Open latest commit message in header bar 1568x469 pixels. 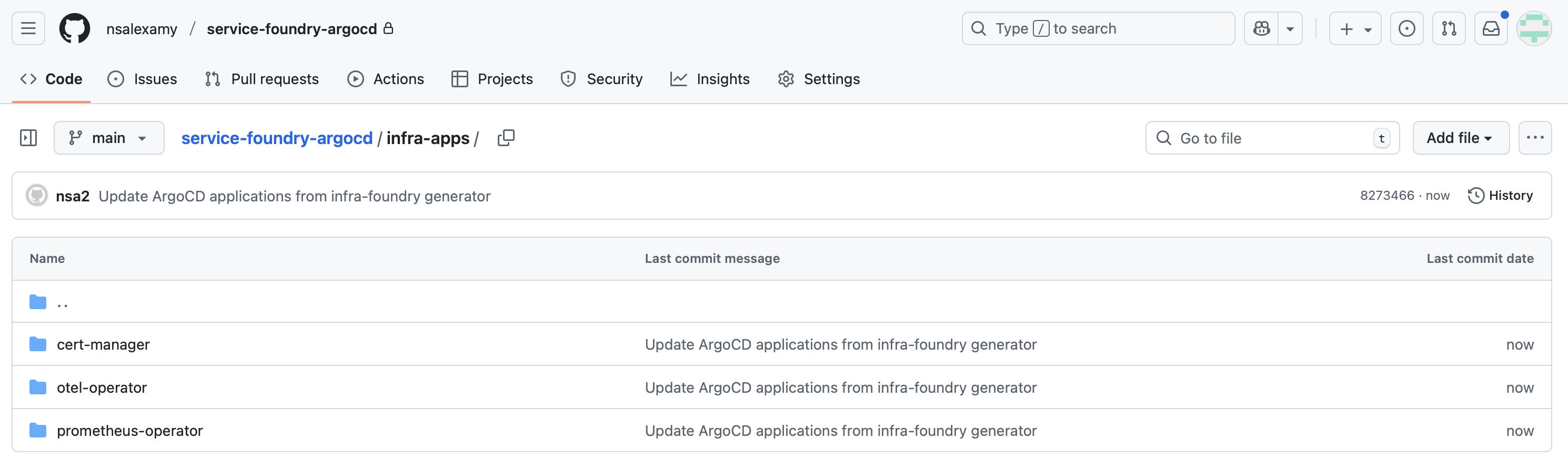295,196
